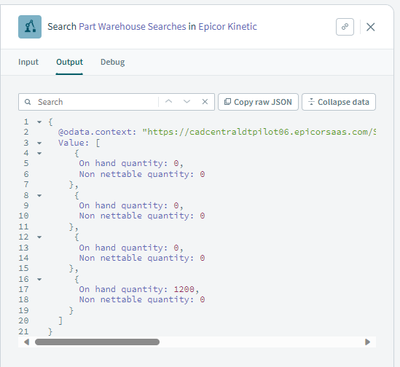This screenshot has width=400, height=367.
Task: Click the @odata.context URL value
Action: tap(259, 132)
